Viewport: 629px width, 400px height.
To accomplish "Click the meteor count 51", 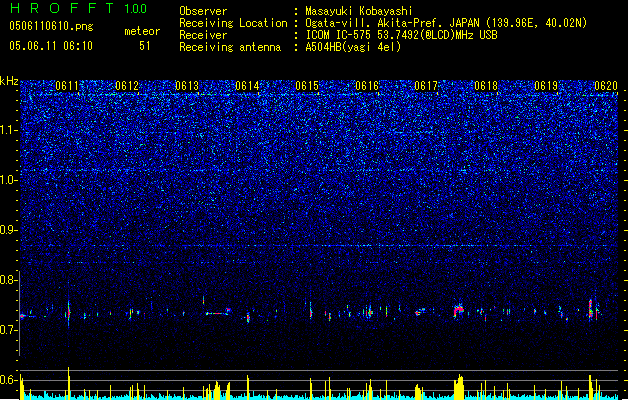I will [145, 46].
